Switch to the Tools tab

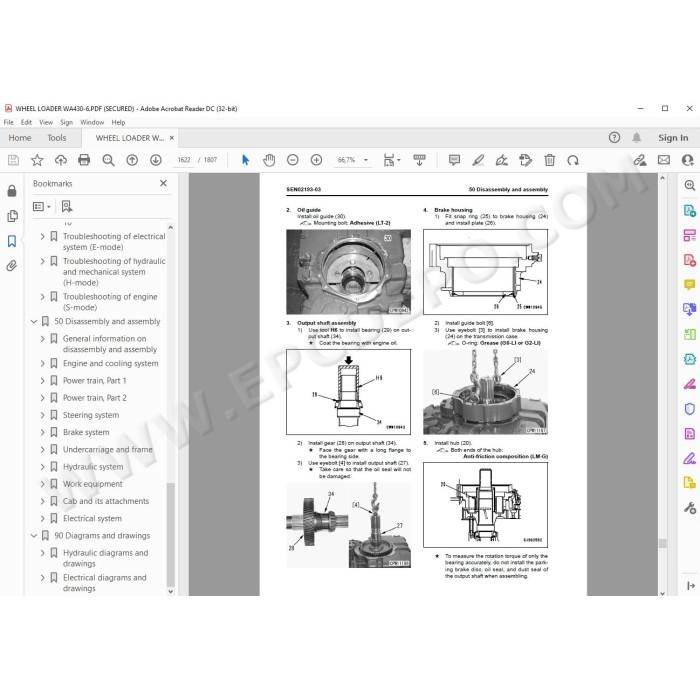pyautogui.click(x=57, y=138)
